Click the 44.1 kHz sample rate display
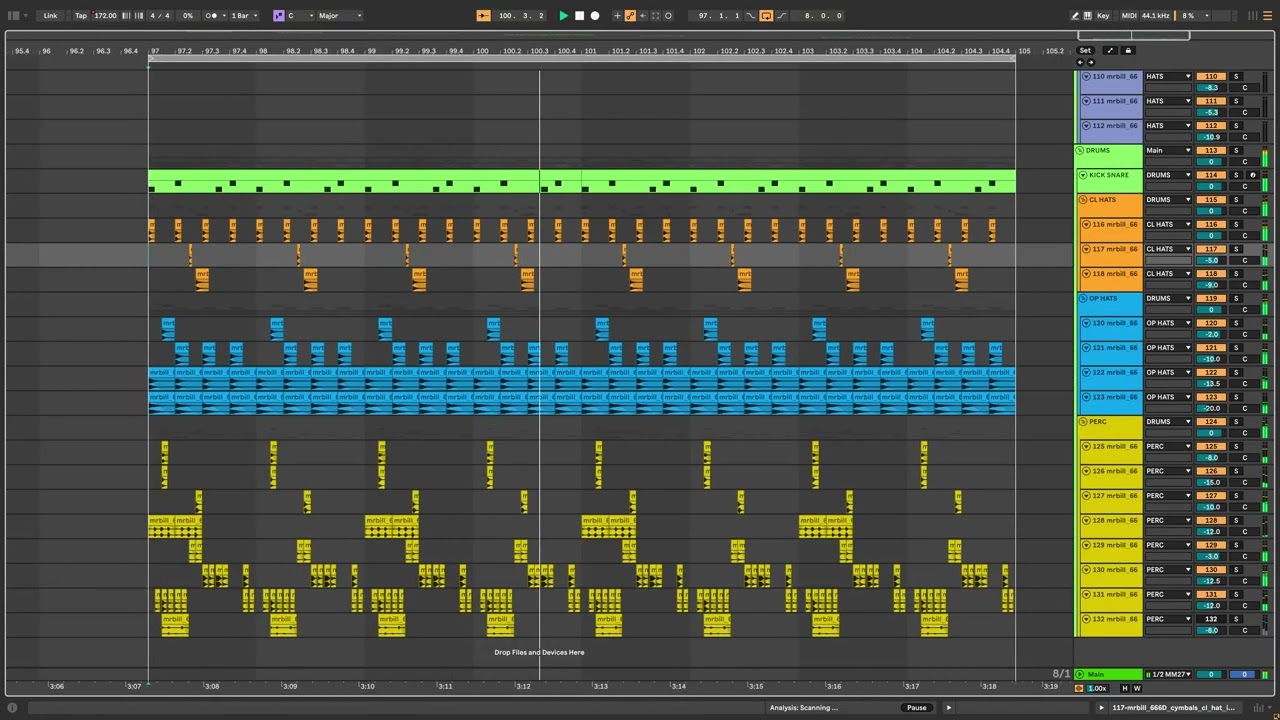The height and width of the screenshot is (720, 1280). [1156, 16]
